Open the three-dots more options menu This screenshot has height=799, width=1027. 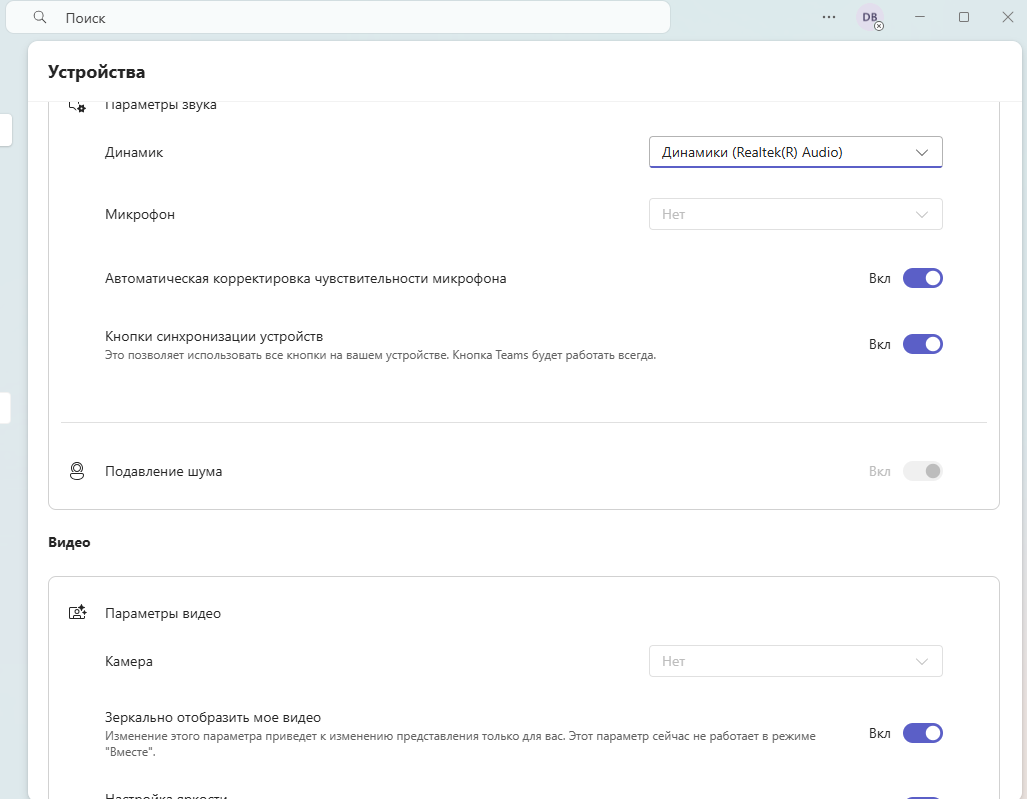(829, 17)
